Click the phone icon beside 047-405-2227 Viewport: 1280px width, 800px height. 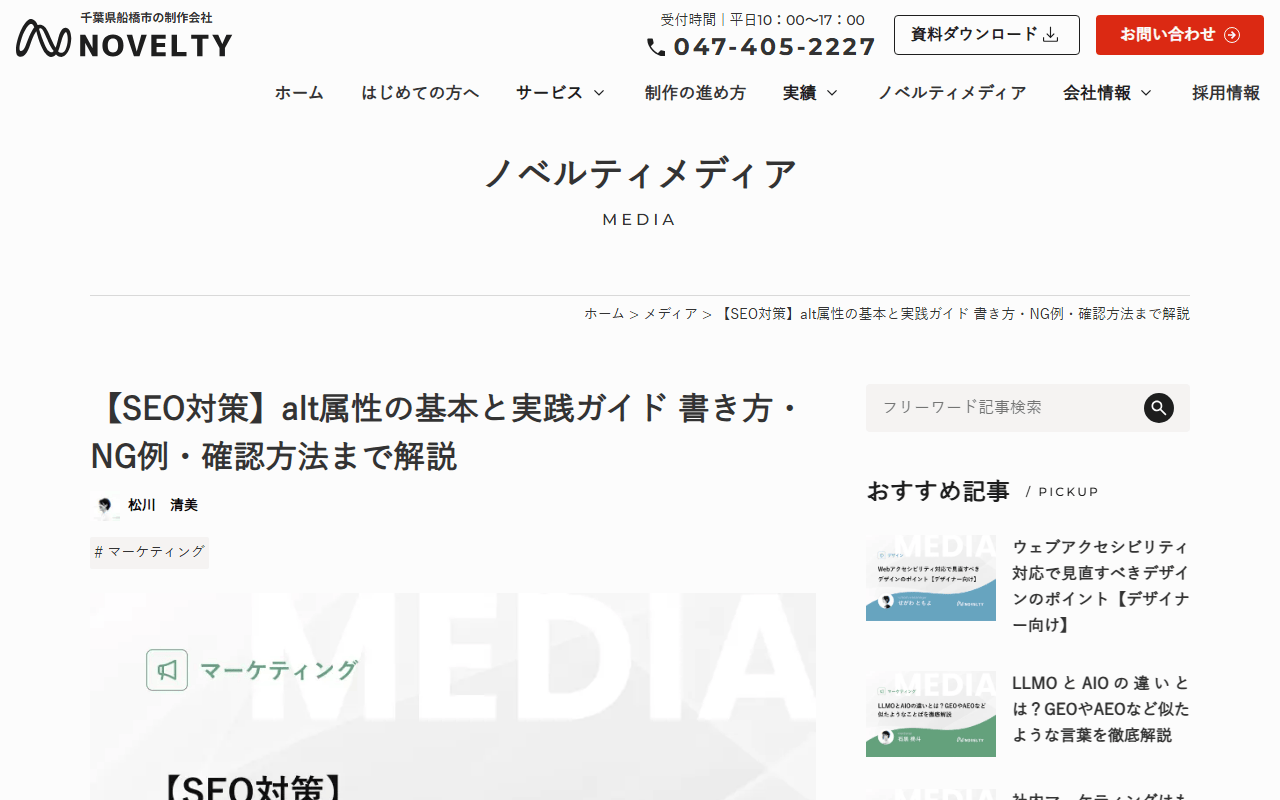click(x=656, y=47)
